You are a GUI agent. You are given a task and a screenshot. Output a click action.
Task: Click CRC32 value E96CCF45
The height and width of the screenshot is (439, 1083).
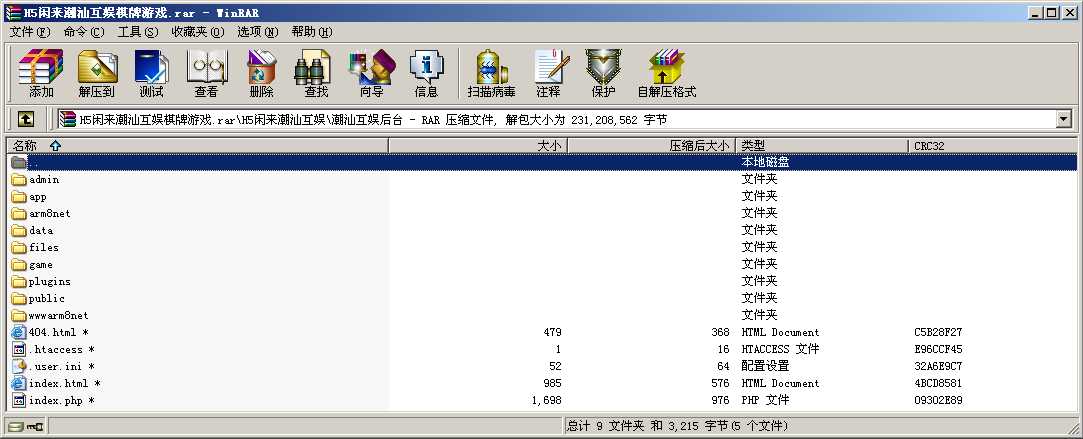tap(938, 349)
